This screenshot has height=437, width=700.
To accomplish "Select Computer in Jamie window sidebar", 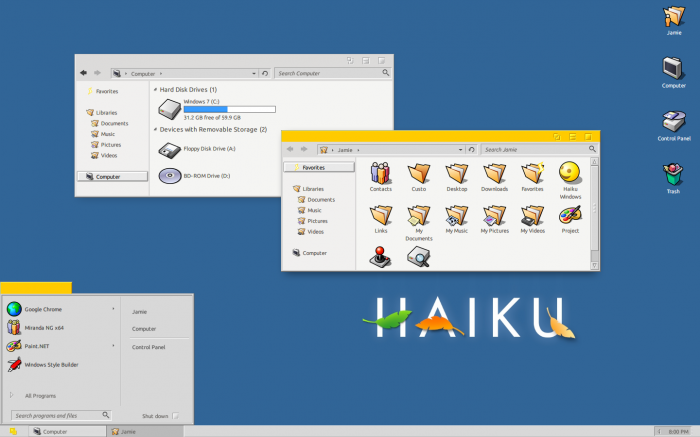I will (x=314, y=253).
